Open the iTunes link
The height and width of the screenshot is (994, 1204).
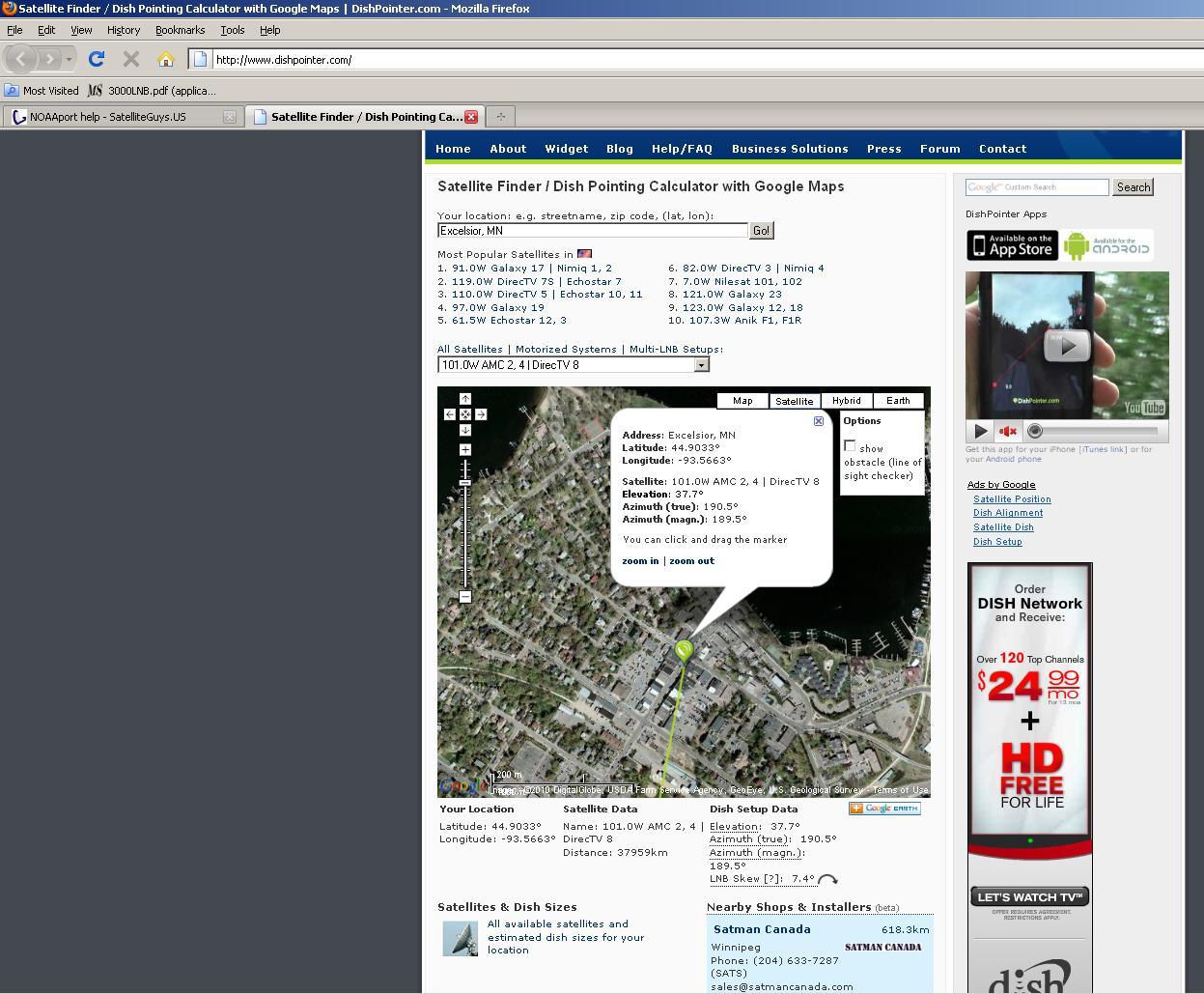click(x=1103, y=449)
